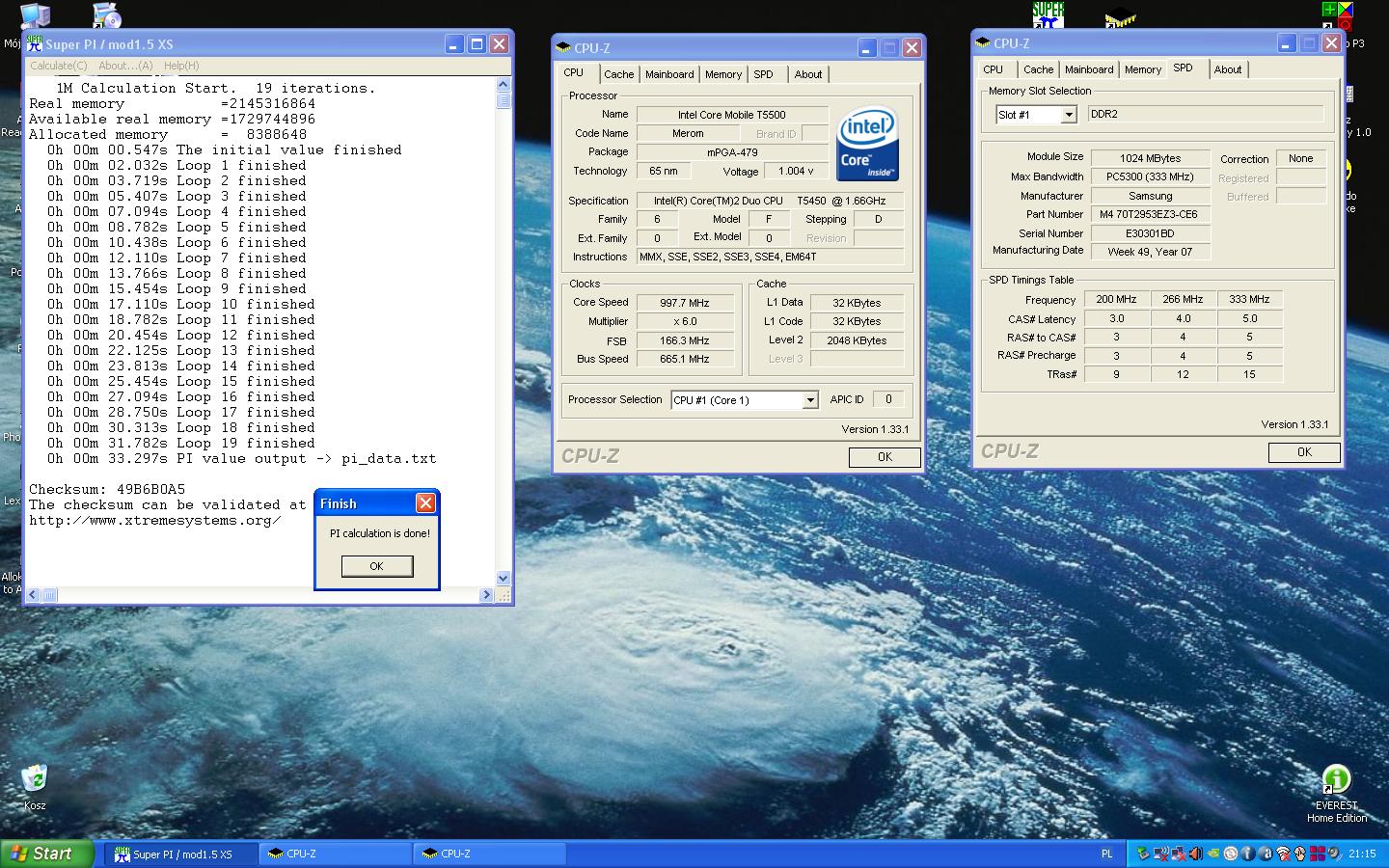Click the volume speaker tray icon
1389x868 pixels.
point(1196,854)
